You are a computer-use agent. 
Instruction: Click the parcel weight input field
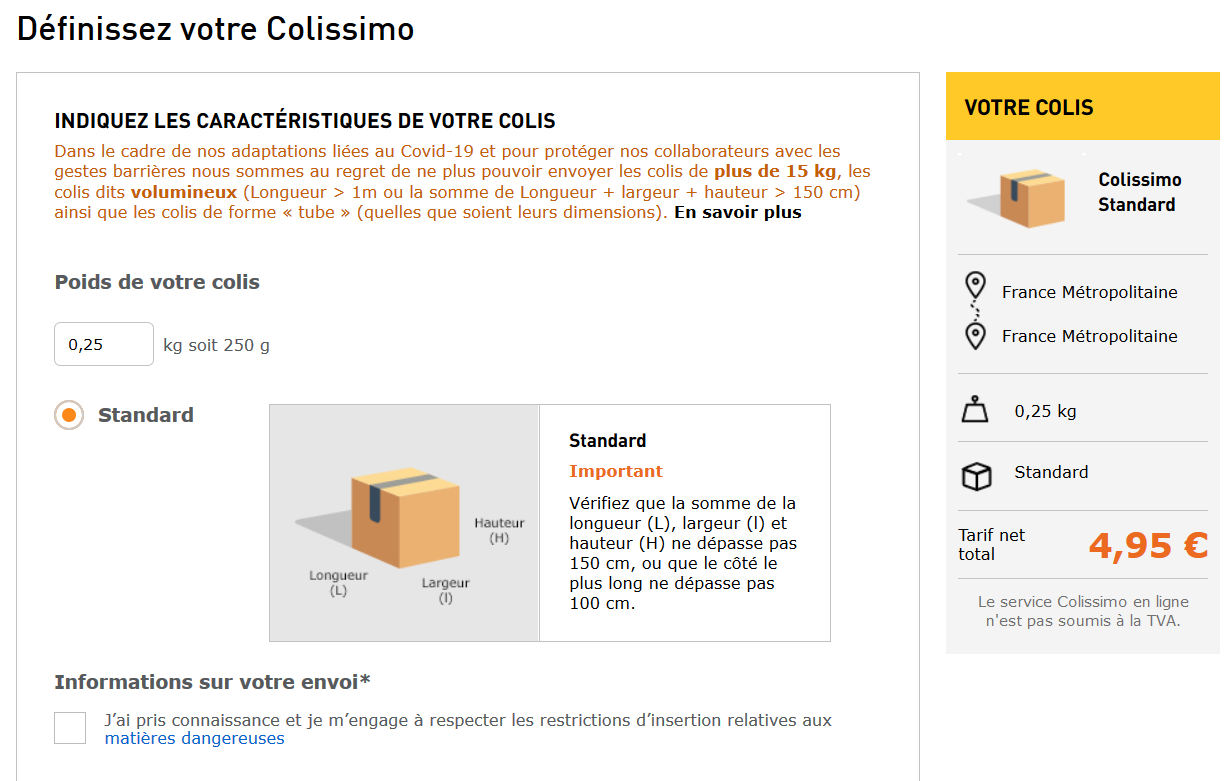tap(104, 344)
